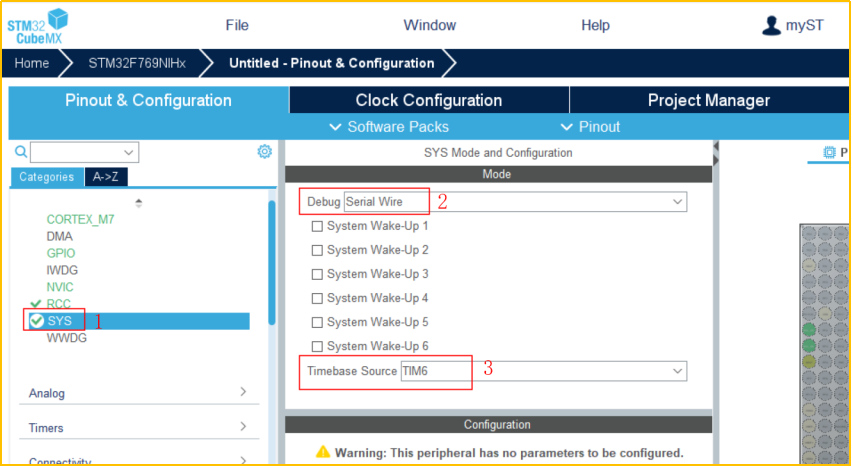Select the NVIC item in System Core
Screen dimensions: 852x467
coord(60,287)
